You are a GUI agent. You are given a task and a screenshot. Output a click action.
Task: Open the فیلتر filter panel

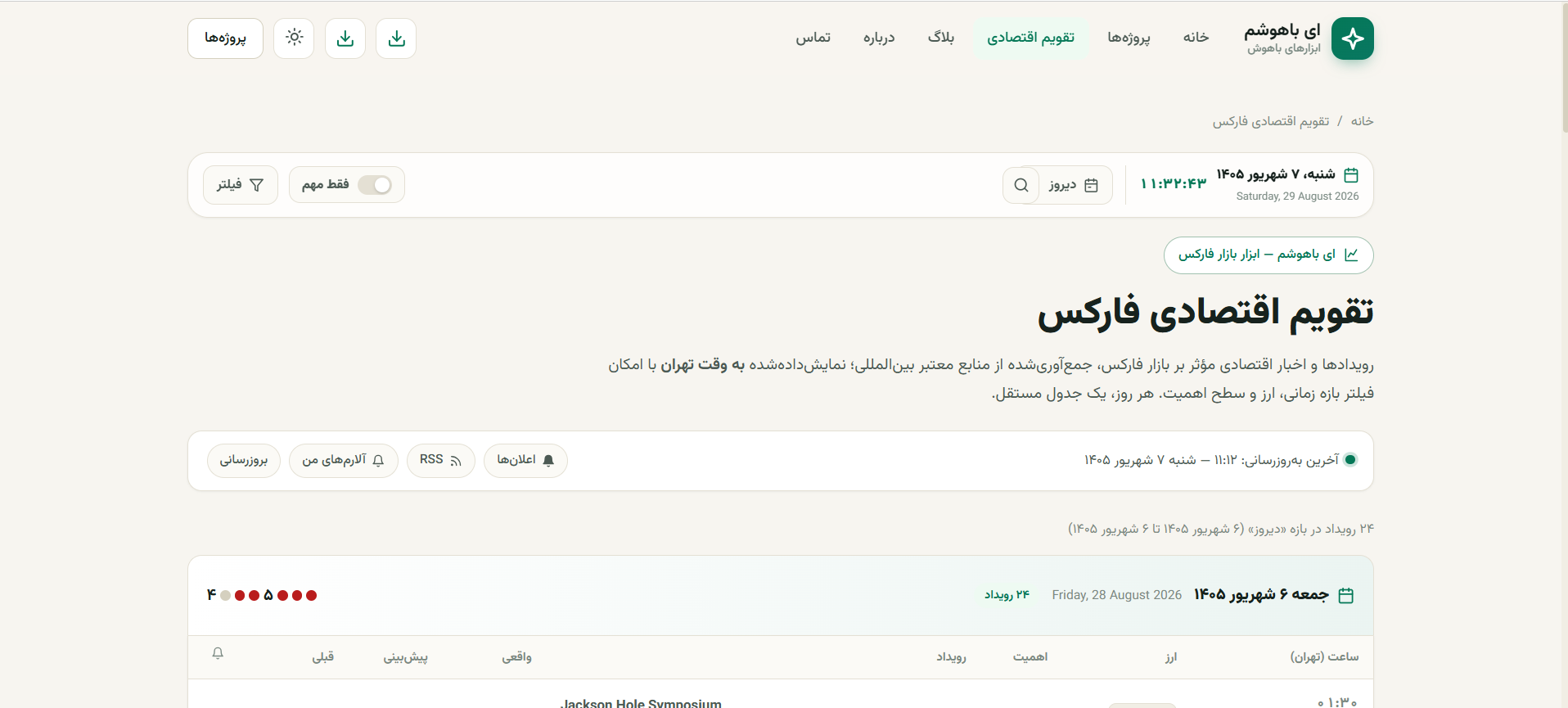[241, 185]
